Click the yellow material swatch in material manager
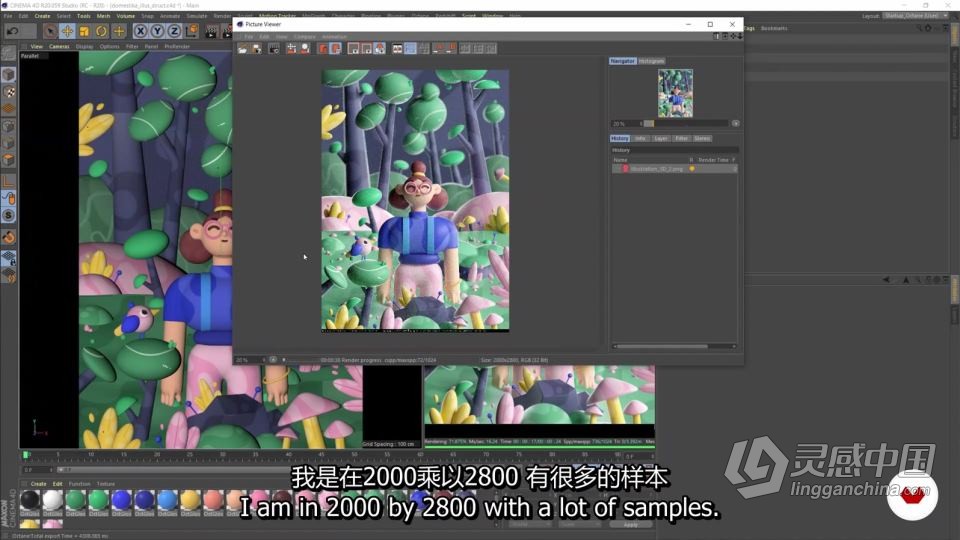 (190, 500)
